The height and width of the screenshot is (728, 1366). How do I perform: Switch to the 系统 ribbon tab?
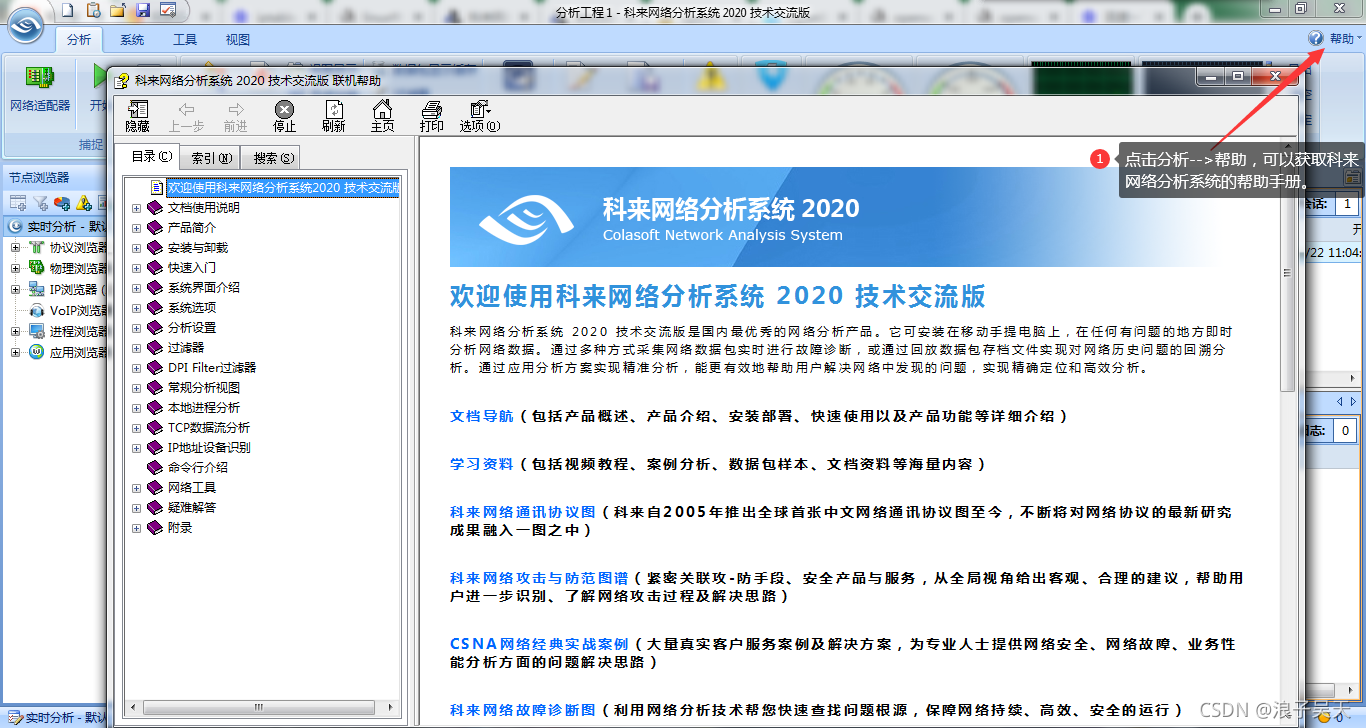coord(132,40)
